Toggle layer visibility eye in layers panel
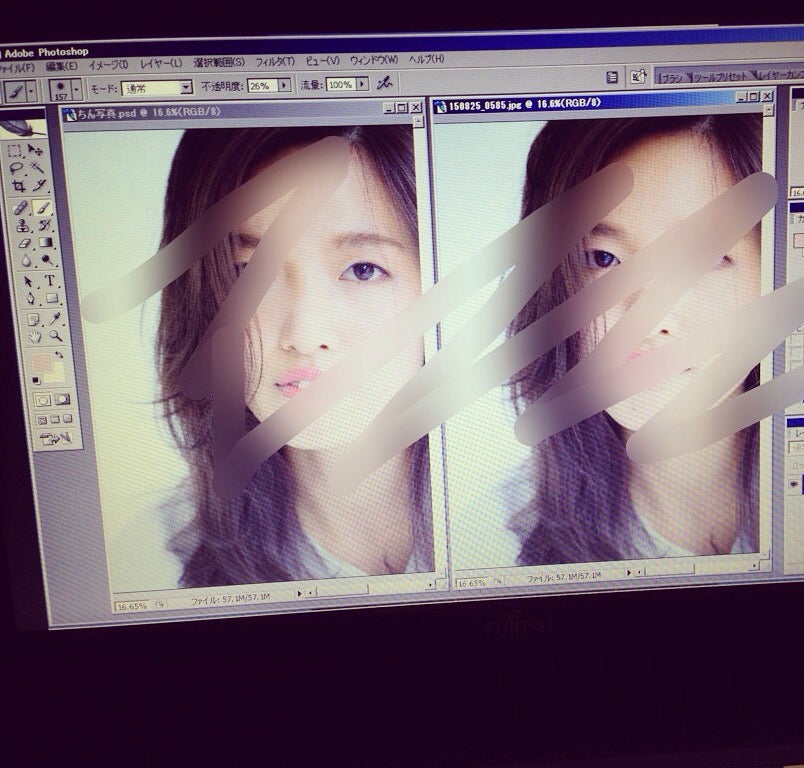This screenshot has width=804, height=768. (x=794, y=483)
